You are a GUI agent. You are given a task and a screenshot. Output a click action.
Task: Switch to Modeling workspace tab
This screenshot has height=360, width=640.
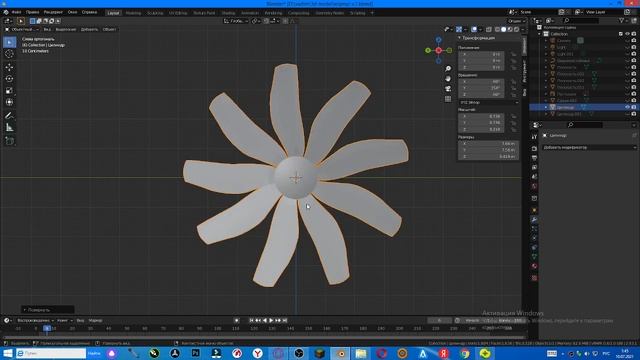point(133,13)
